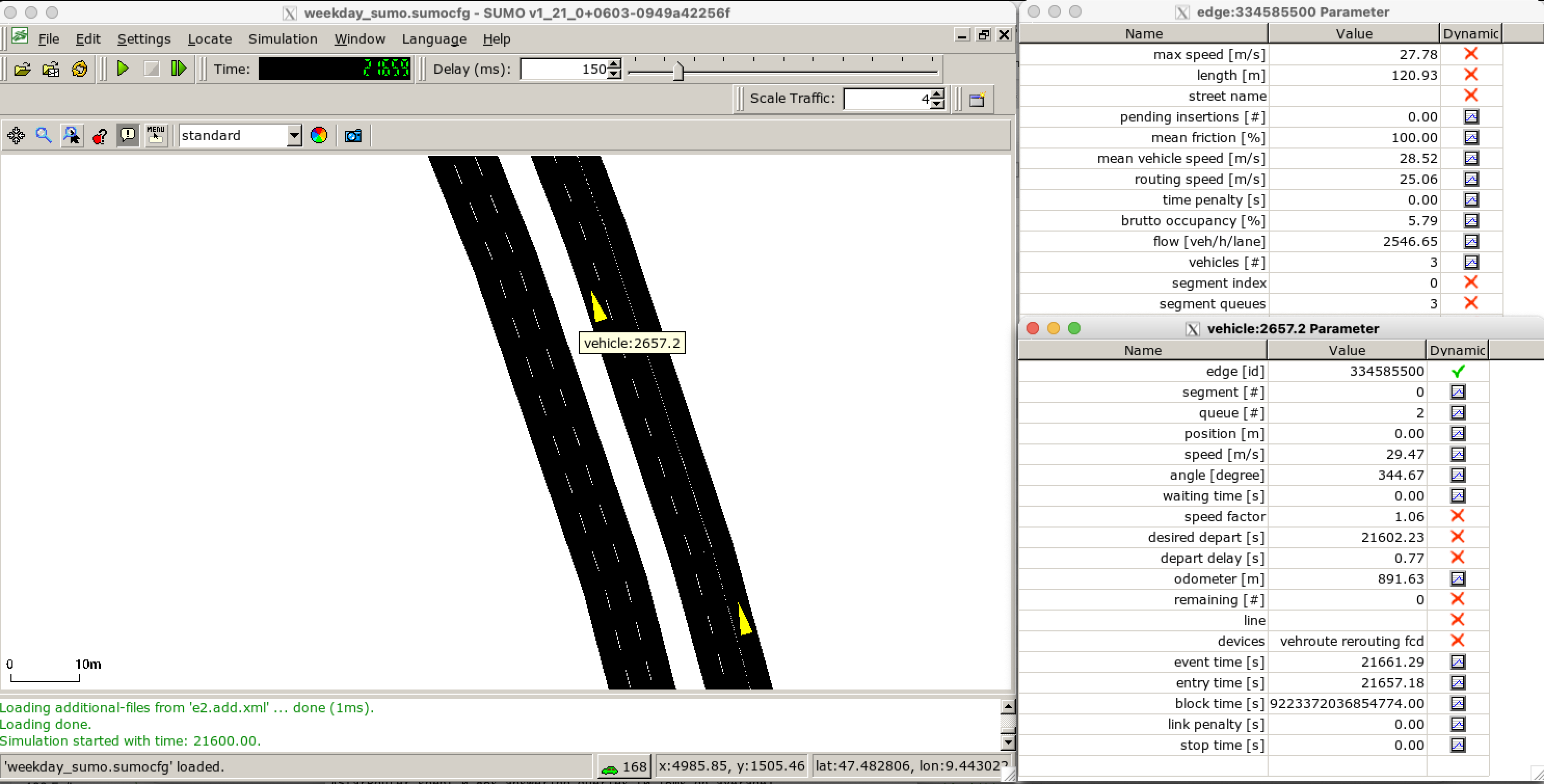Click the stop simulation button
Screen dimensions: 1544x784
[152, 69]
